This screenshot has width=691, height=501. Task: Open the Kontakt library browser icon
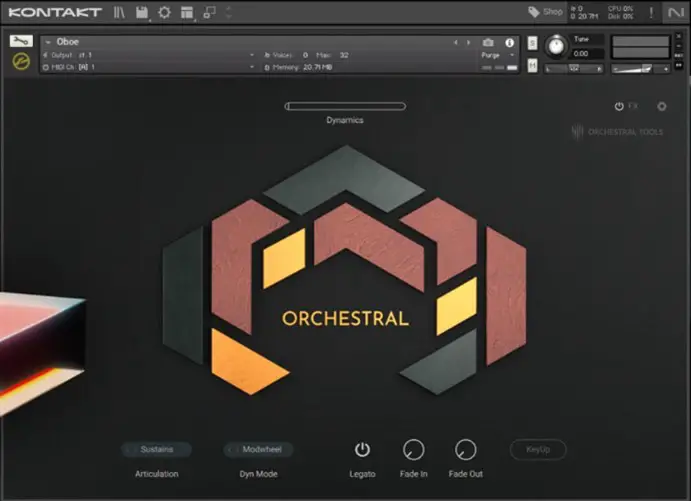[x=119, y=12]
